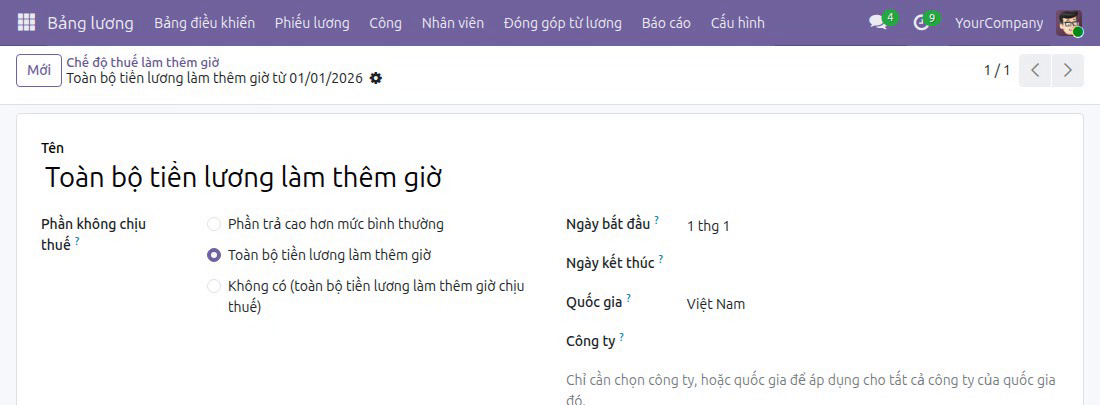1100x405 pixels.
Task: Show help tooltip for Phần không chịu thuế
Action: [x=76, y=241]
